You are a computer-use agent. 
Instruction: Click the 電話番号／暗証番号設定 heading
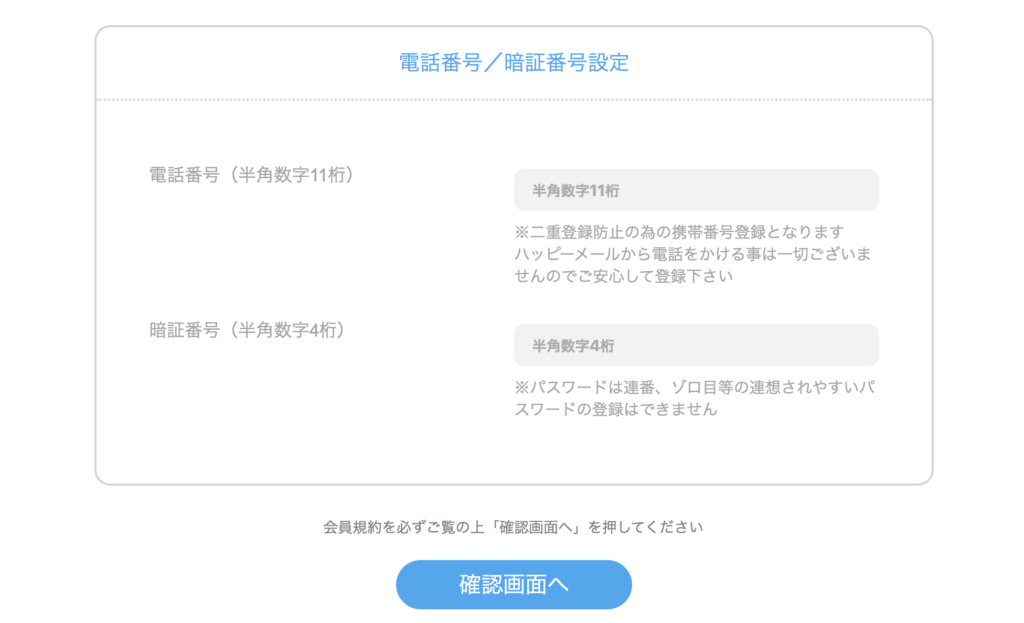pyautogui.click(x=513, y=62)
